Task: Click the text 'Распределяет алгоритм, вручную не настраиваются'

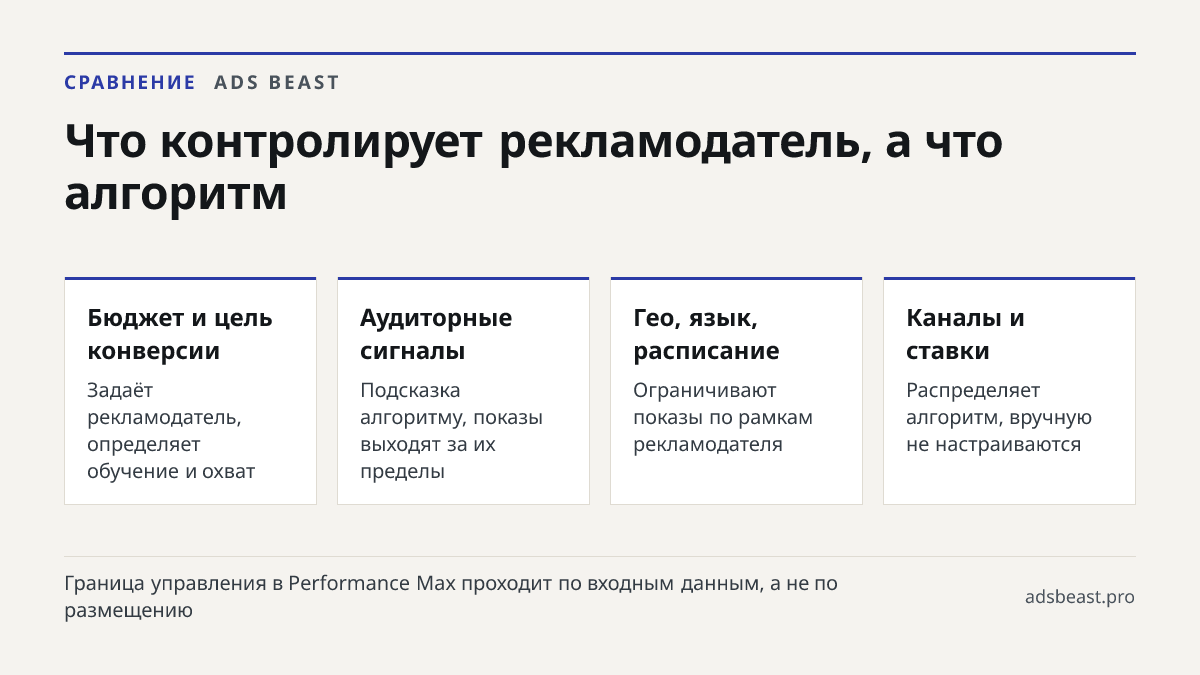Action: tap(999, 418)
